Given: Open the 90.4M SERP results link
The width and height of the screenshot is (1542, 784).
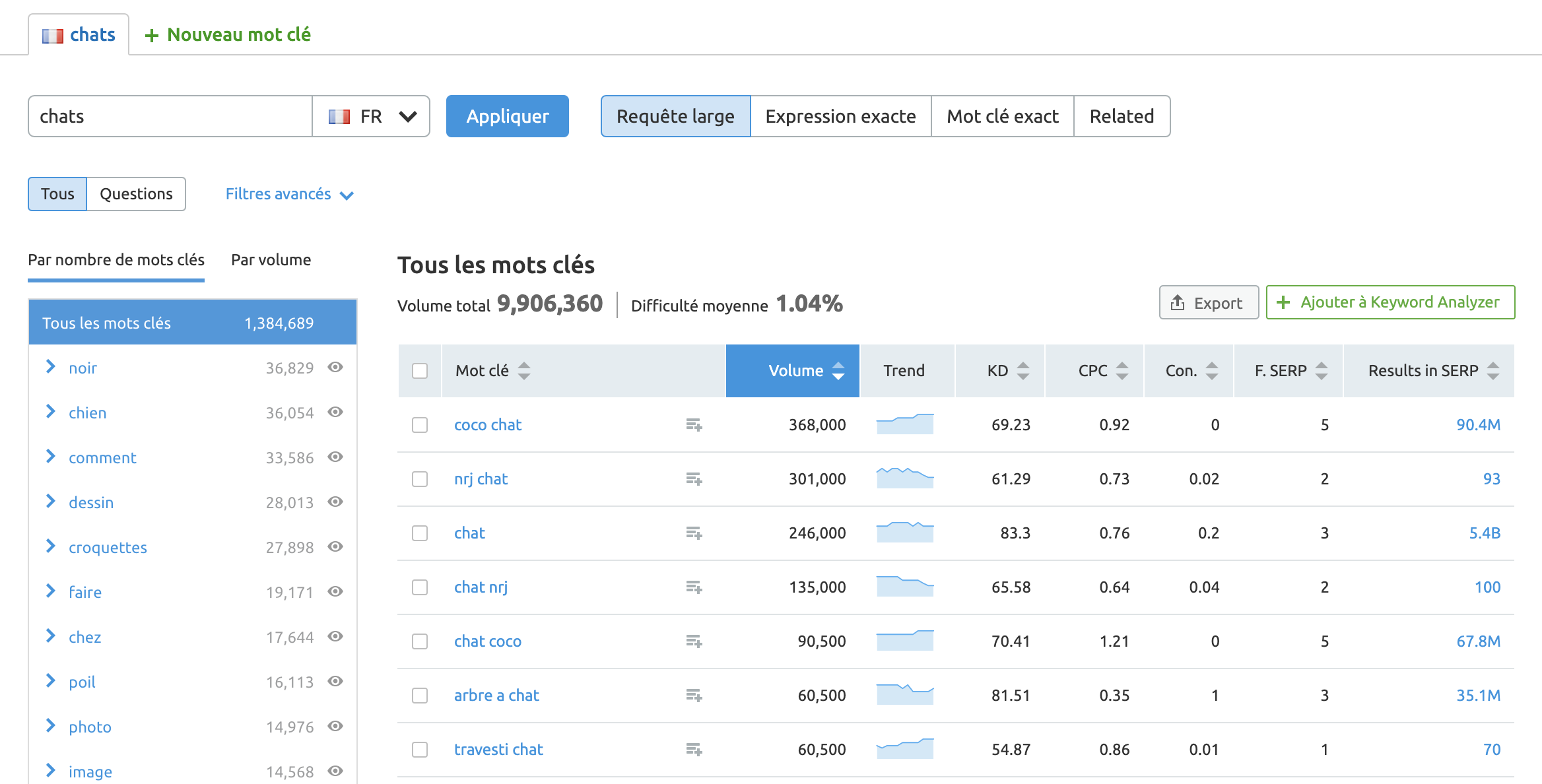Looking at the screenshot, I should (1479, 425).
